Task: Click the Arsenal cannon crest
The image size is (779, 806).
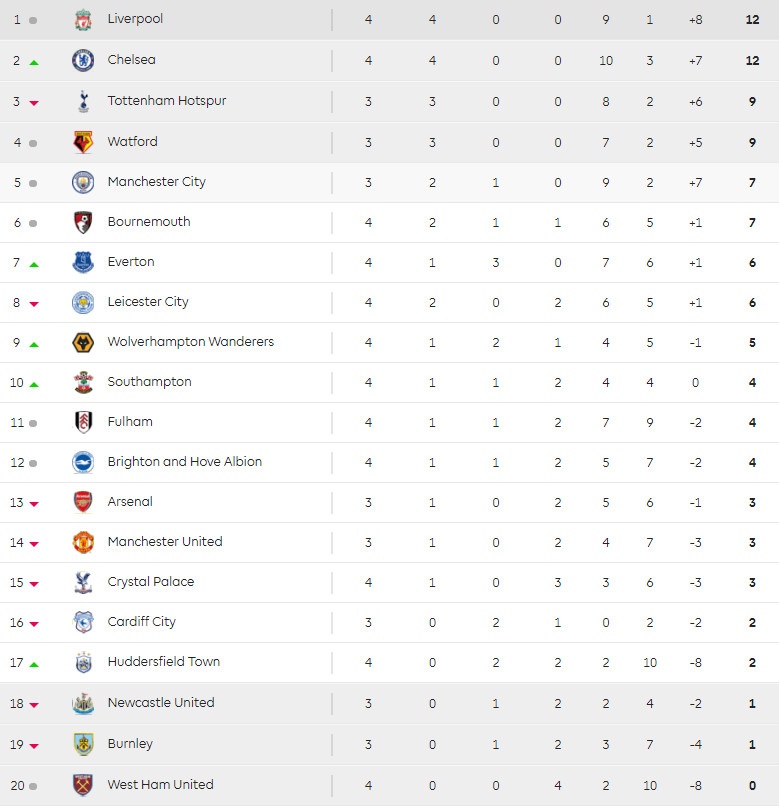Action: click(x=83, y=502)
